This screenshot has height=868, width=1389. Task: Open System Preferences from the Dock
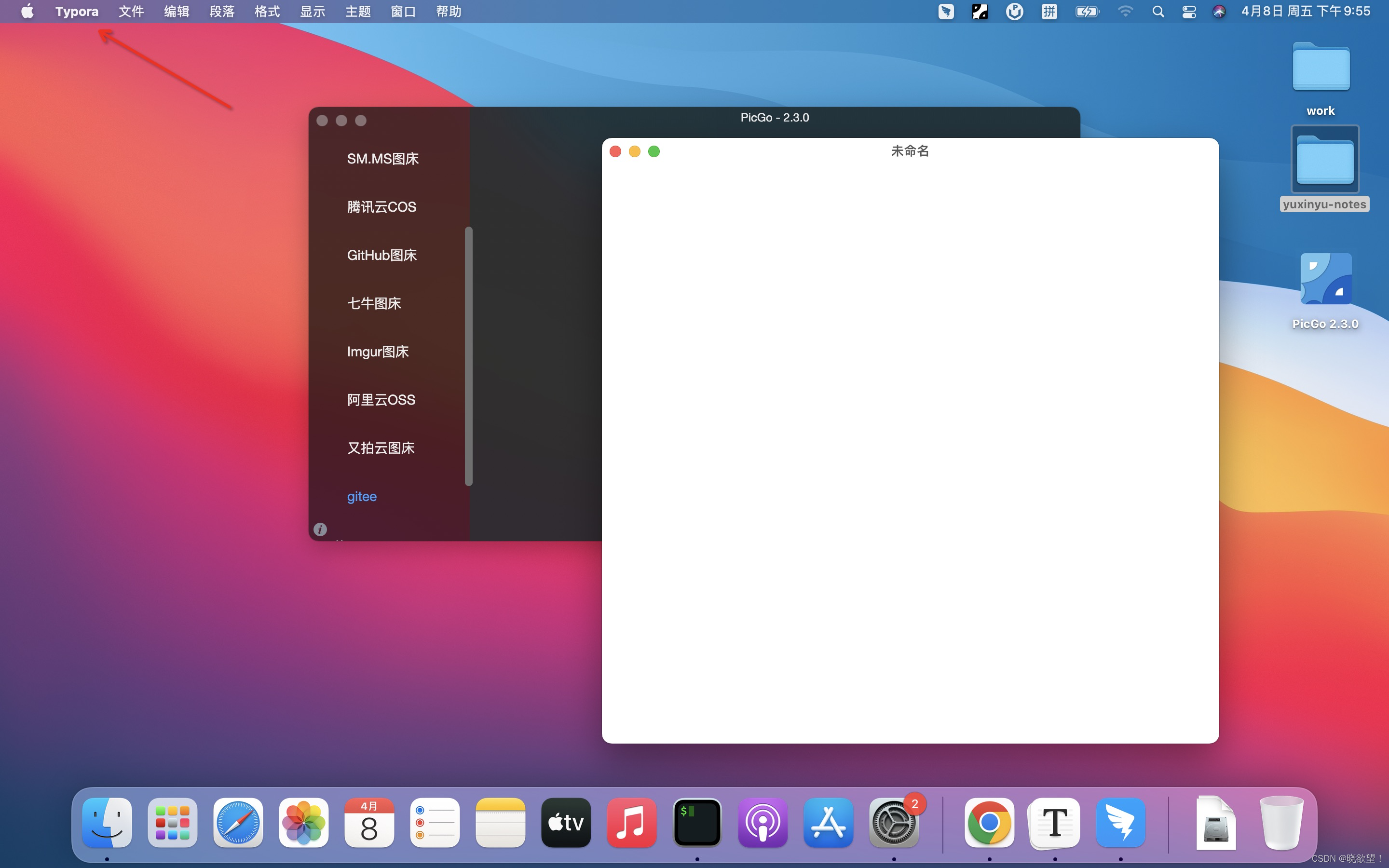(x=894, y=823)
